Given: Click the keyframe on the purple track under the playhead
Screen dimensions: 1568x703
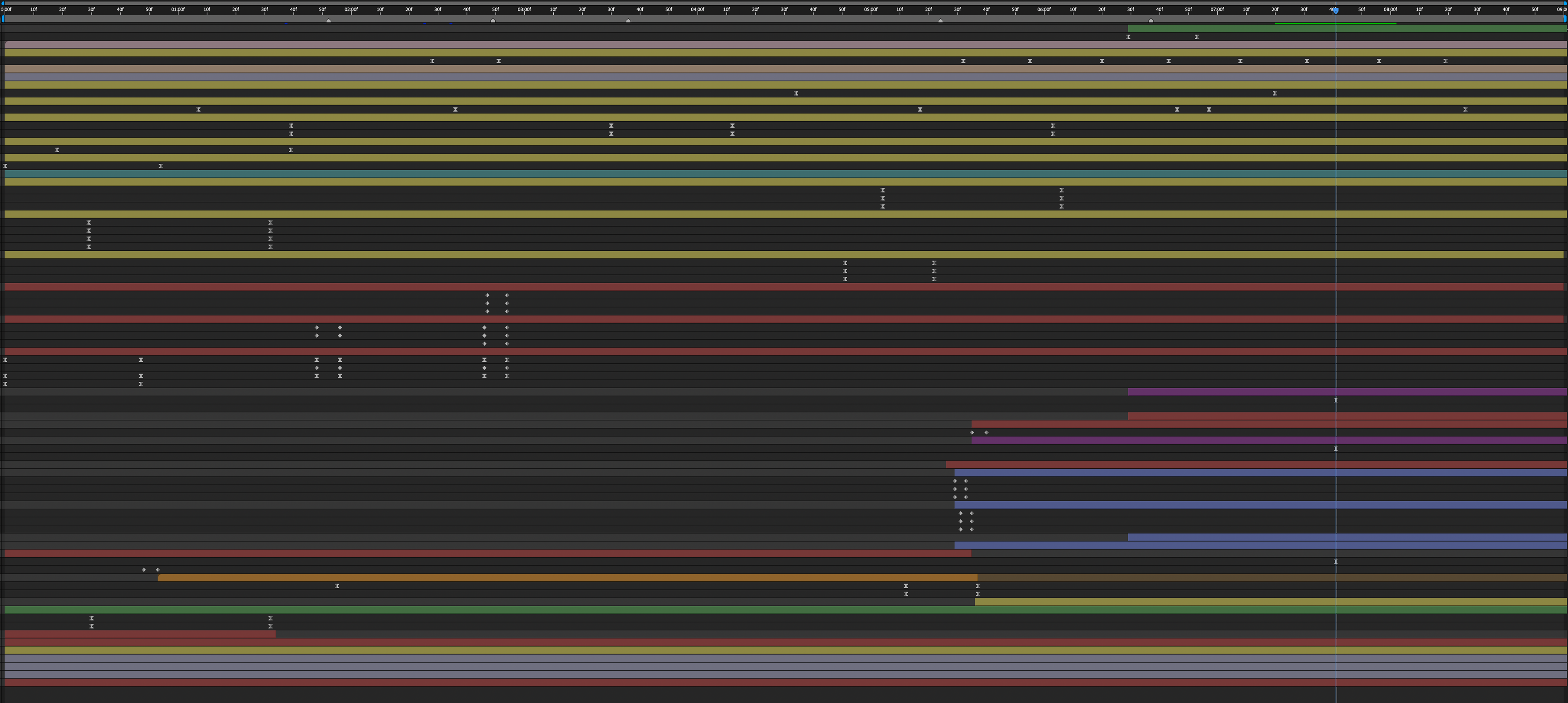Looking at the screenshot, I should [x=1336, y=400].
